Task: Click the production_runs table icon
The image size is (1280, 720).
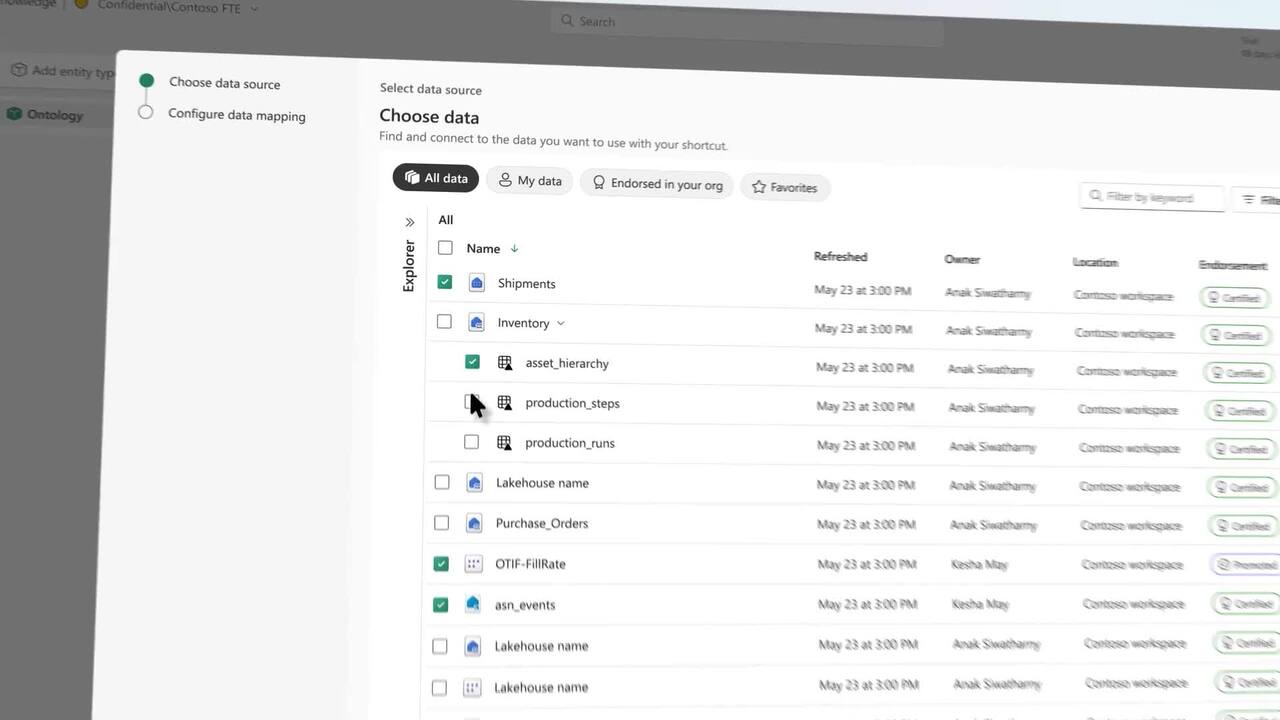Action: (504, 442)
